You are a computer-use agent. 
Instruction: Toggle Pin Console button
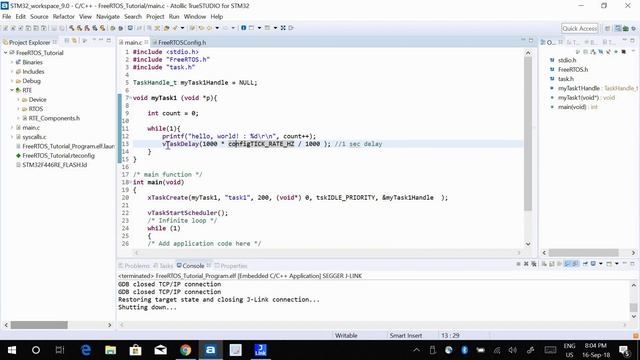point(585,264)
